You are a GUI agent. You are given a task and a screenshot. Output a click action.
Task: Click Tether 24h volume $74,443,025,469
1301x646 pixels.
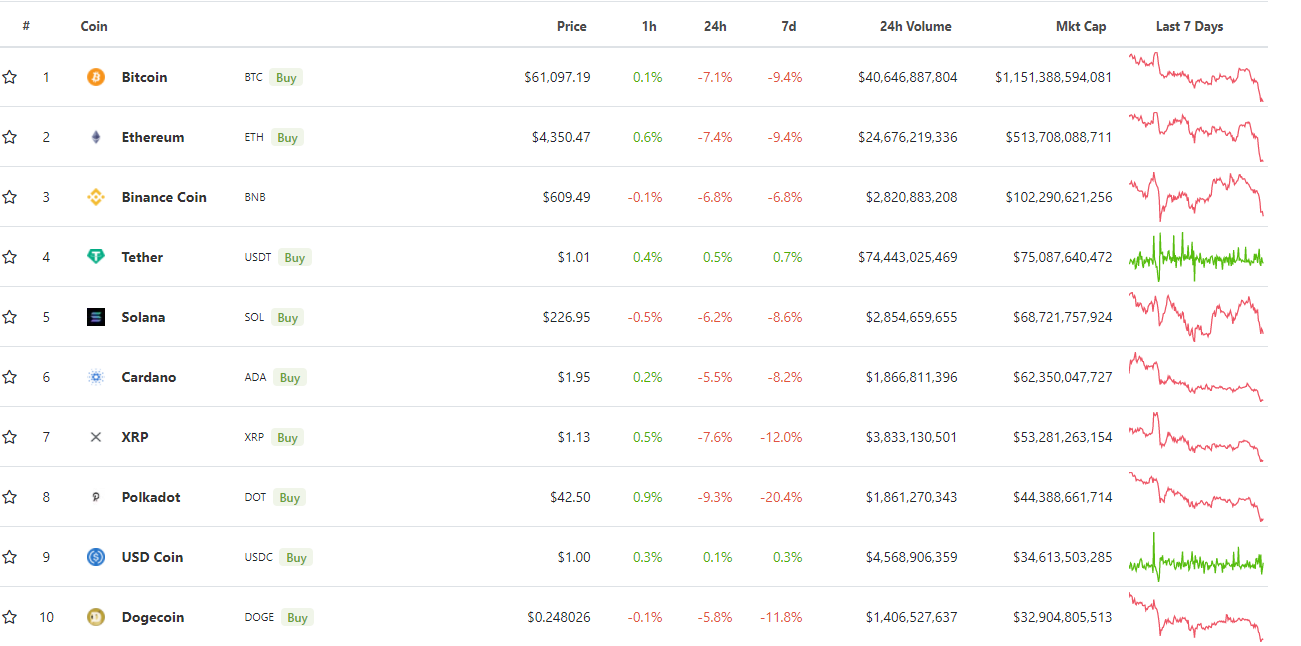click(x=908, y=257)
